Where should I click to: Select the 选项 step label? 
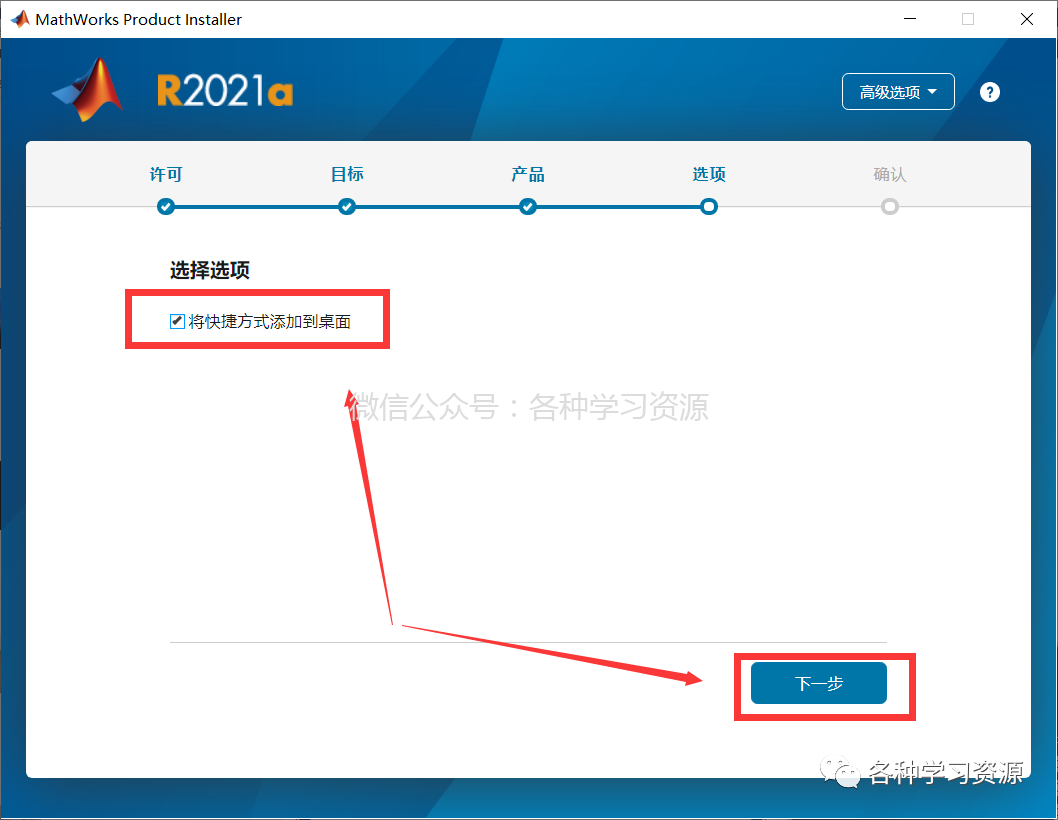pos(708,174)
